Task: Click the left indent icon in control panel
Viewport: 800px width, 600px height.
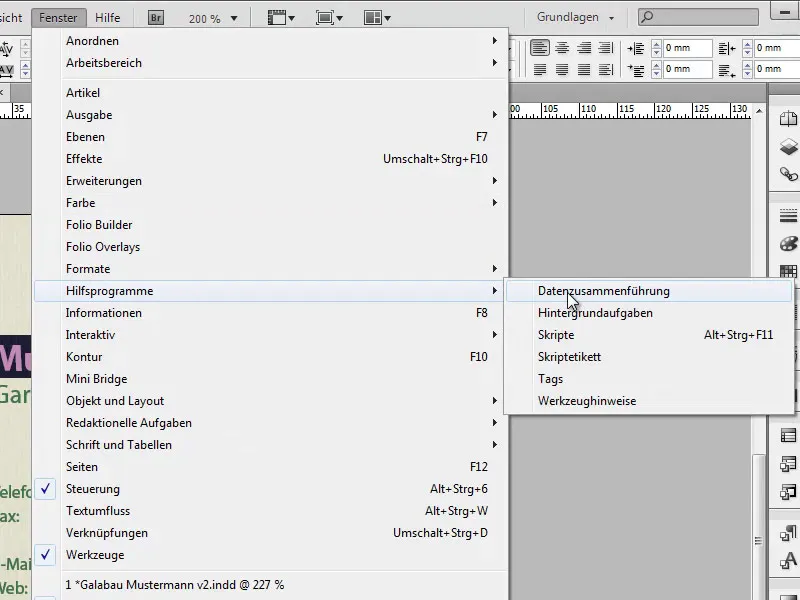Action: [636, 48]
